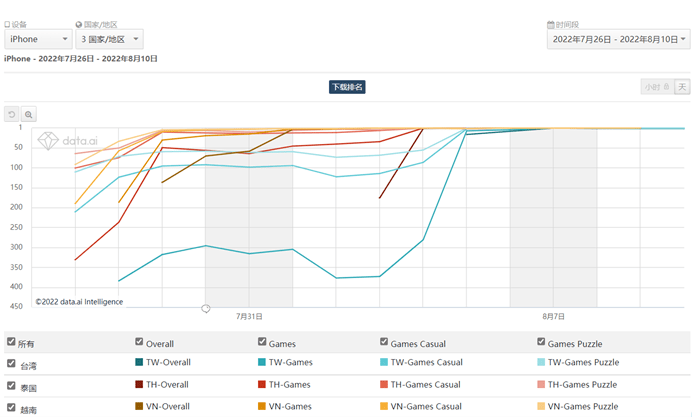Click the calendar icon beside 时间段
692x417 pixels.
pyautogui.click(x=550, y=24)
